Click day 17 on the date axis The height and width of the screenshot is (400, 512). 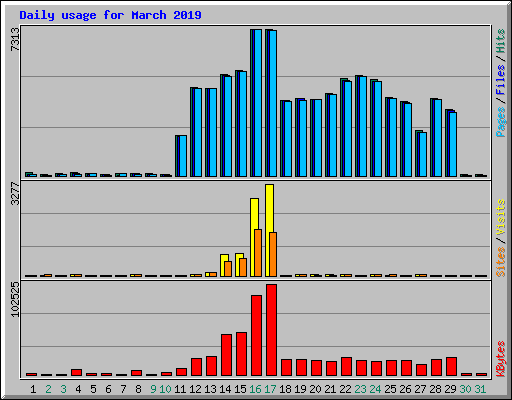tap(270, 389)
